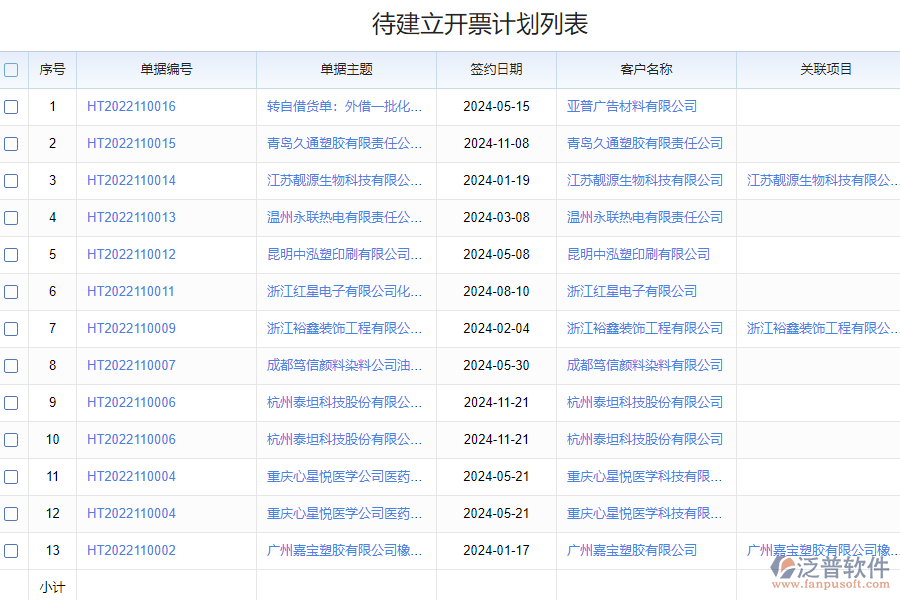The image size is (900, 600).
Task: Open customer 杭州泰坦科技股份有限公司
Action: [x=646, y=402]
